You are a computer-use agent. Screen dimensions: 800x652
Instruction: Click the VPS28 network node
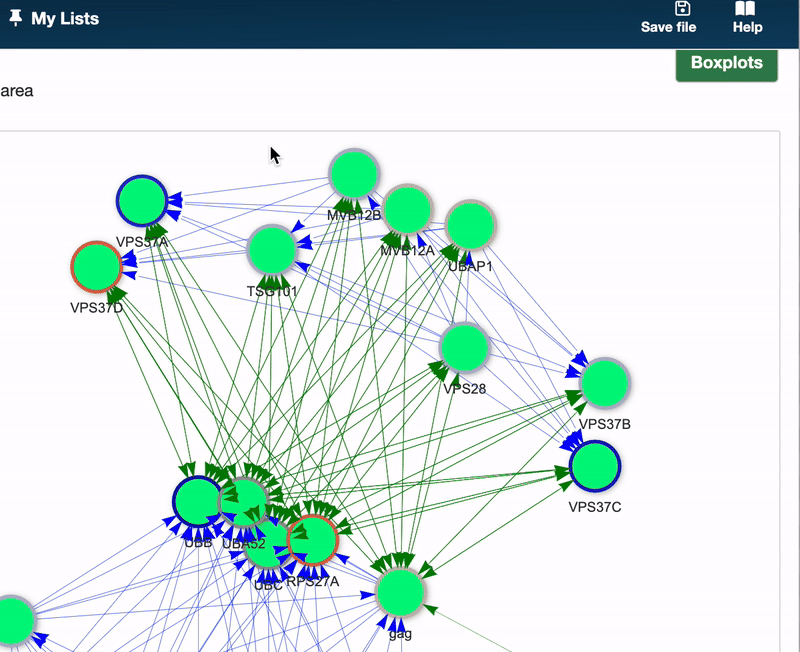coord(464,348)
